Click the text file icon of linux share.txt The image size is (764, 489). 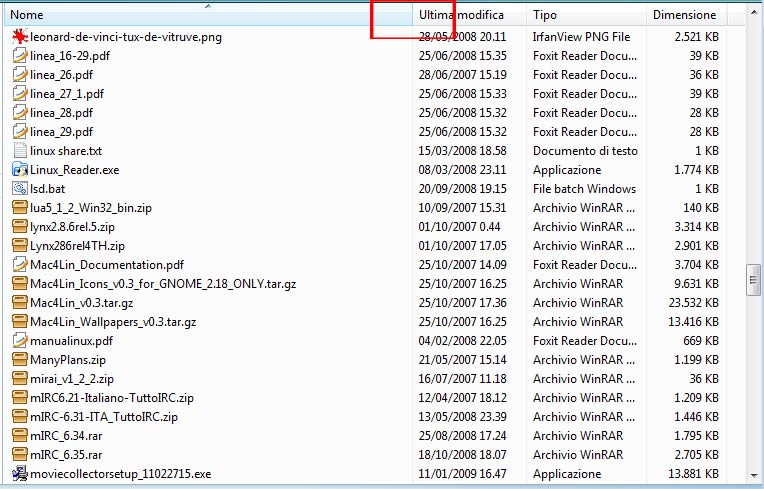[20, 150]
